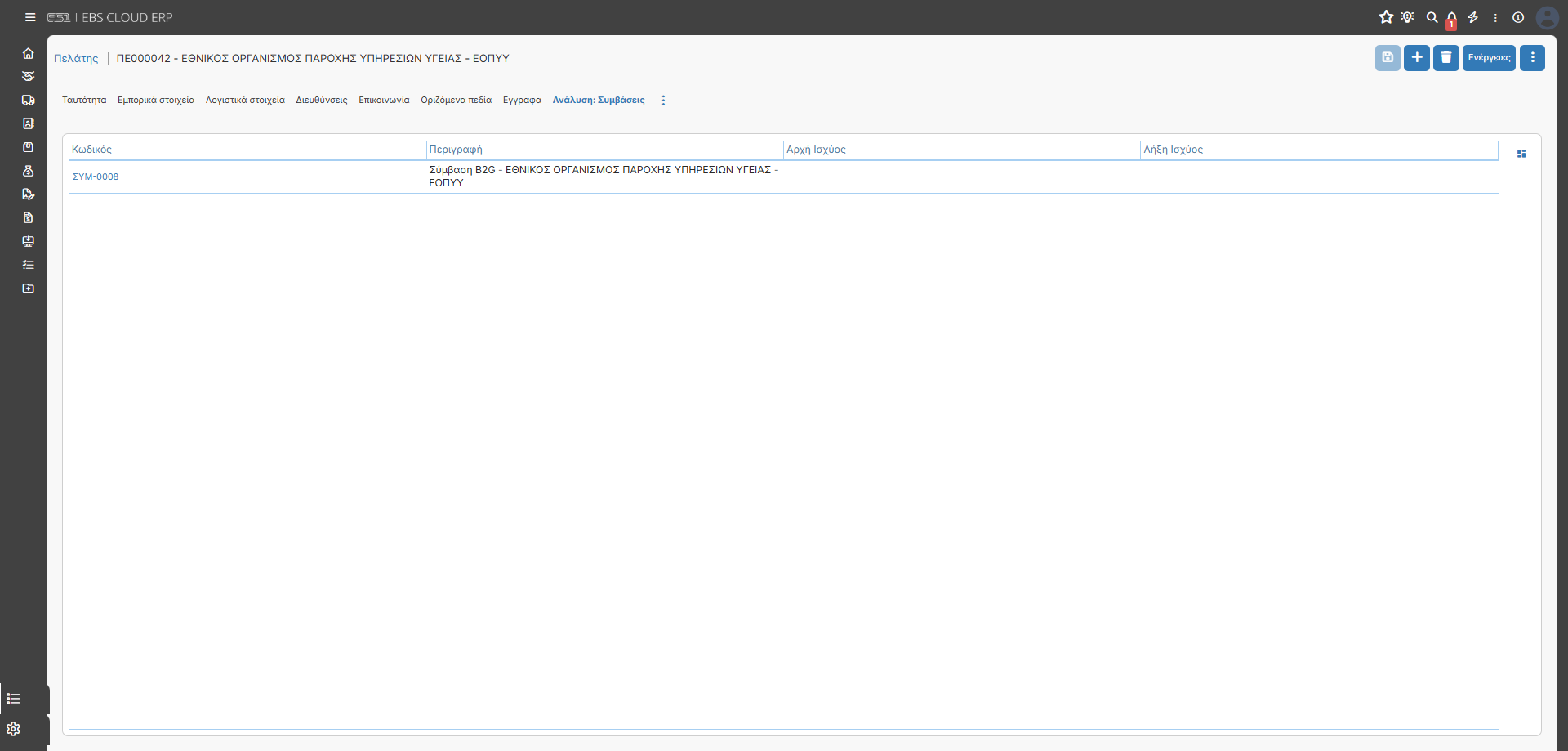The width and height of the screenshot is (1568, 751).
Task: Open grid layout options icon
Action: 1521,154
